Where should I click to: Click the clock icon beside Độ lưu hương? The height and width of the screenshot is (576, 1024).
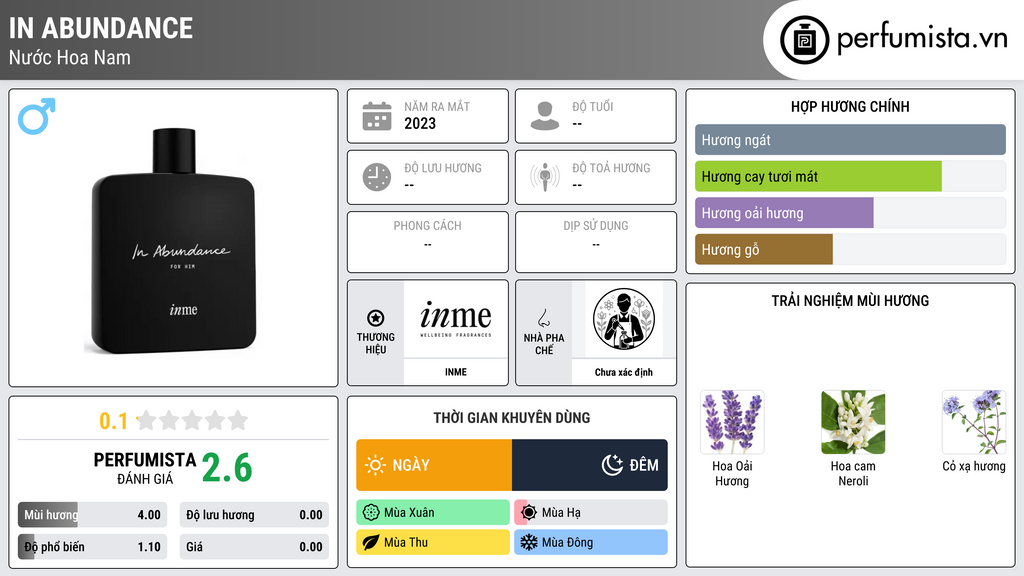pyautogui.click(x=377, y=177)
